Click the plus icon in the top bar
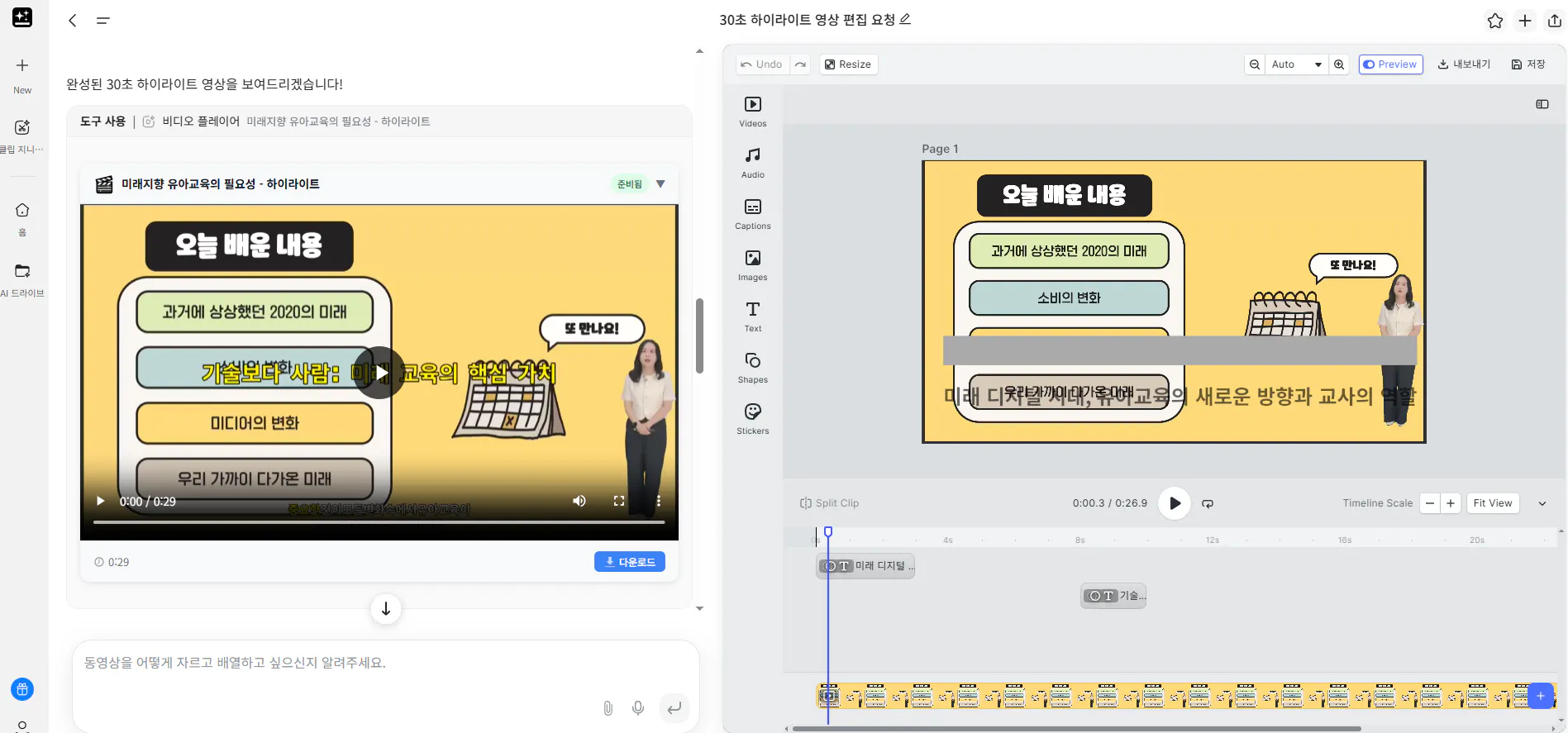Viewport: 1568px width, 733px height. click(x=1525, y=21)
